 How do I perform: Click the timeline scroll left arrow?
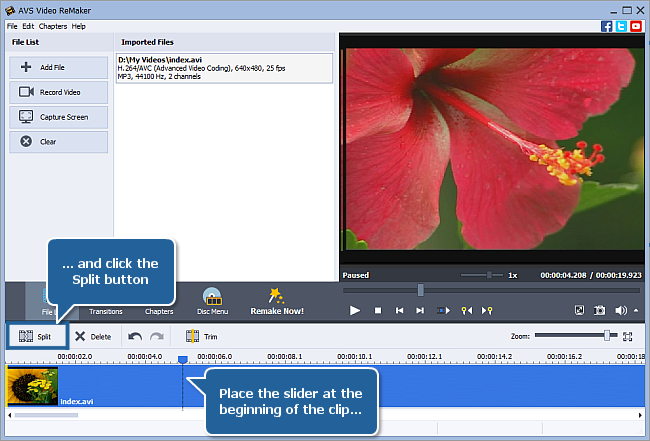point(10,415)
